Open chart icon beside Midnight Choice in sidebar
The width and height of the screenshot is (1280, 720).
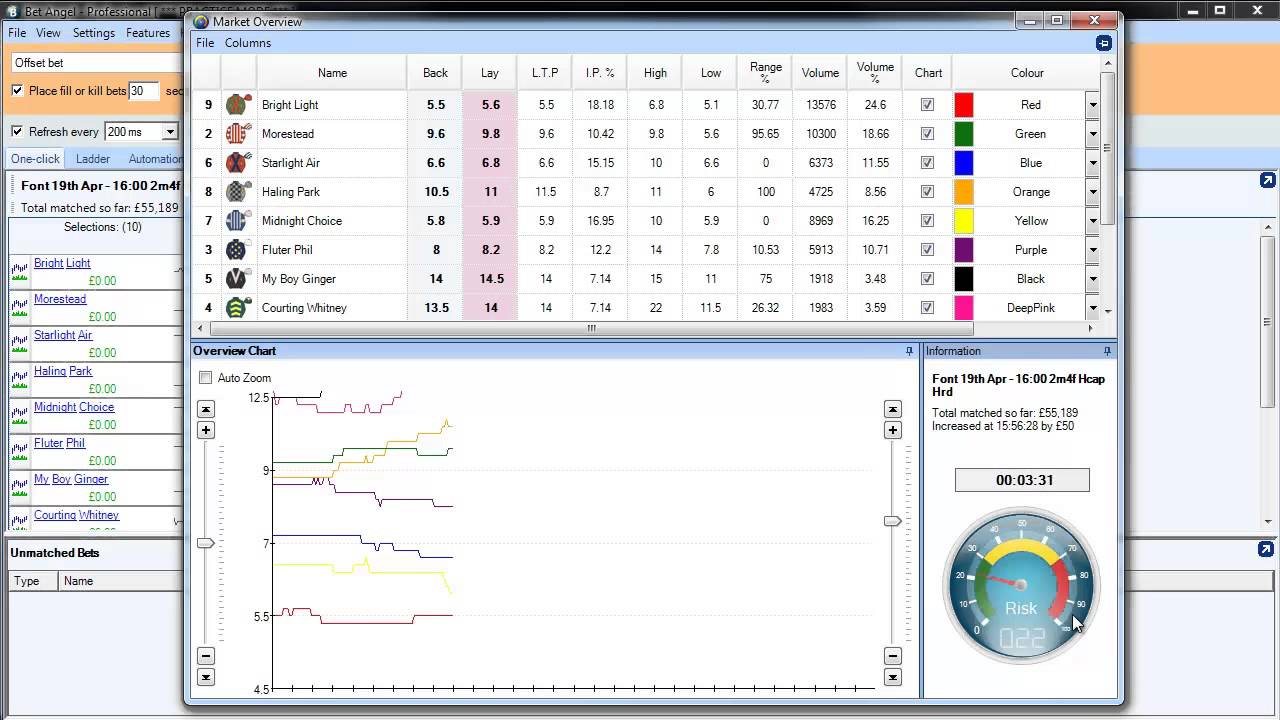click(19, 415)
